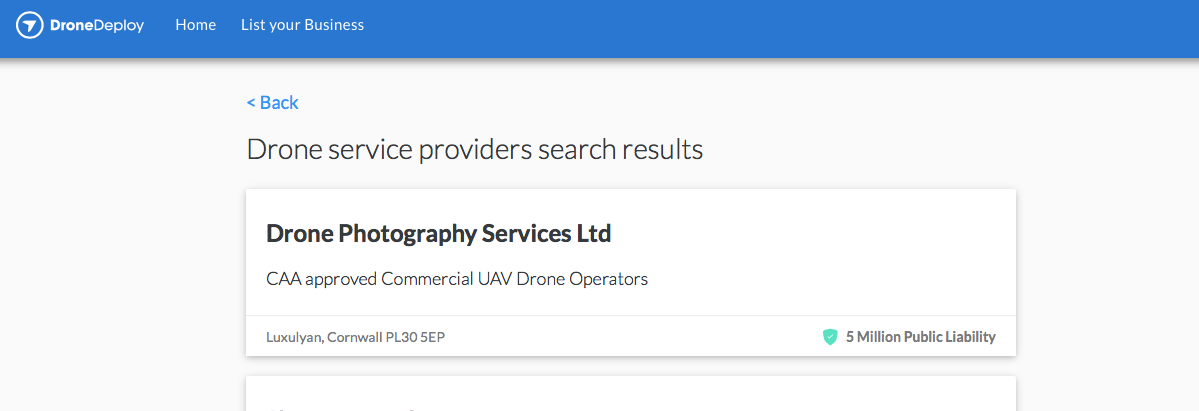Open Drone Photography Services Ltd listing
The height and width of the screenshot is (411, 1199).
click(438, 234)
